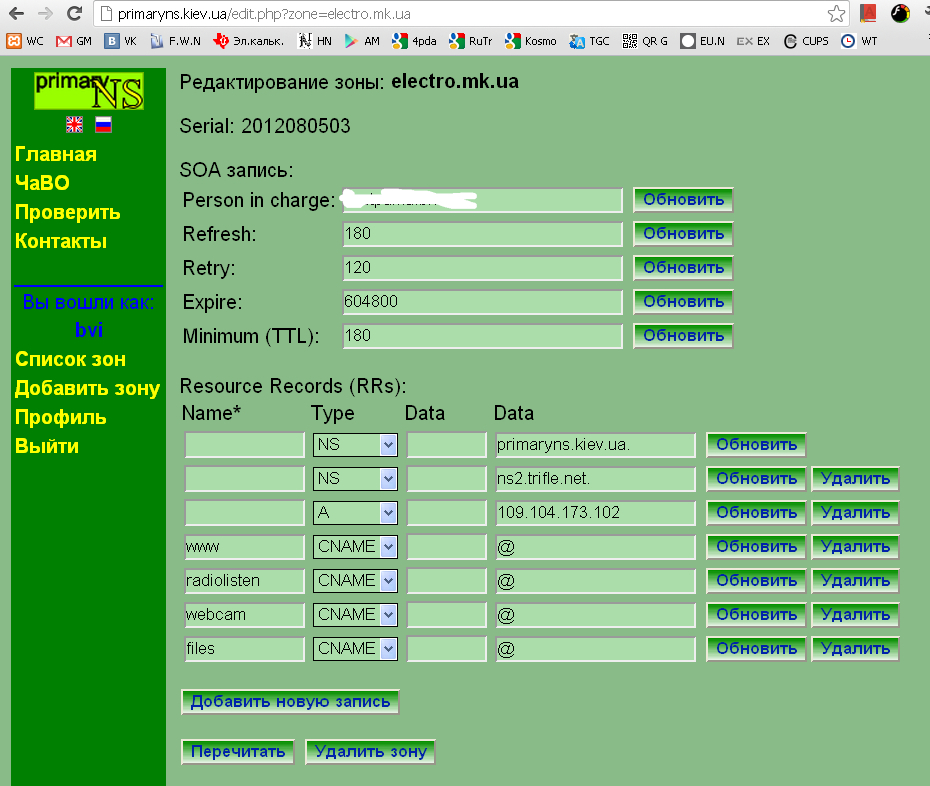Go to Добавить зону in the sidebar

coord(87,388)
